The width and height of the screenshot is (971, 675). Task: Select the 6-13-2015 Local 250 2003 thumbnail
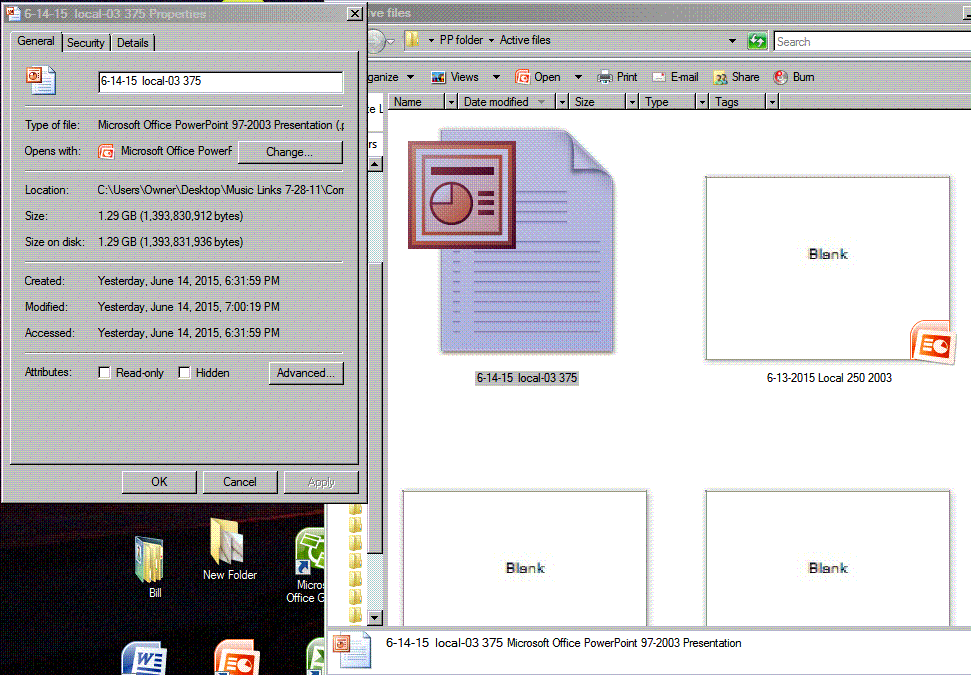(829, 269)
